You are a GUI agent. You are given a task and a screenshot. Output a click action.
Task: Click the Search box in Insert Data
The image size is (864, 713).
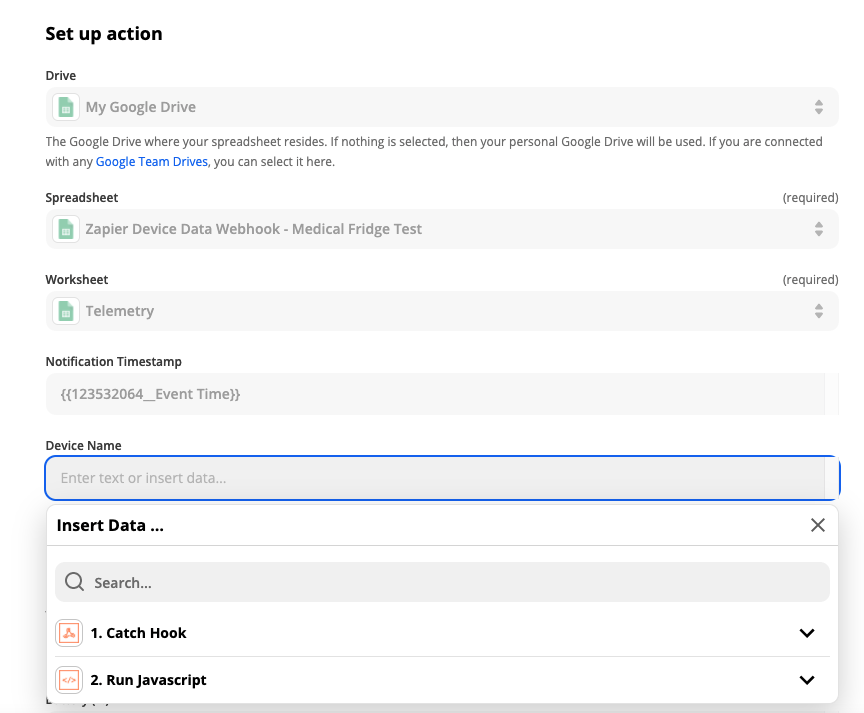tap(442, 582)
